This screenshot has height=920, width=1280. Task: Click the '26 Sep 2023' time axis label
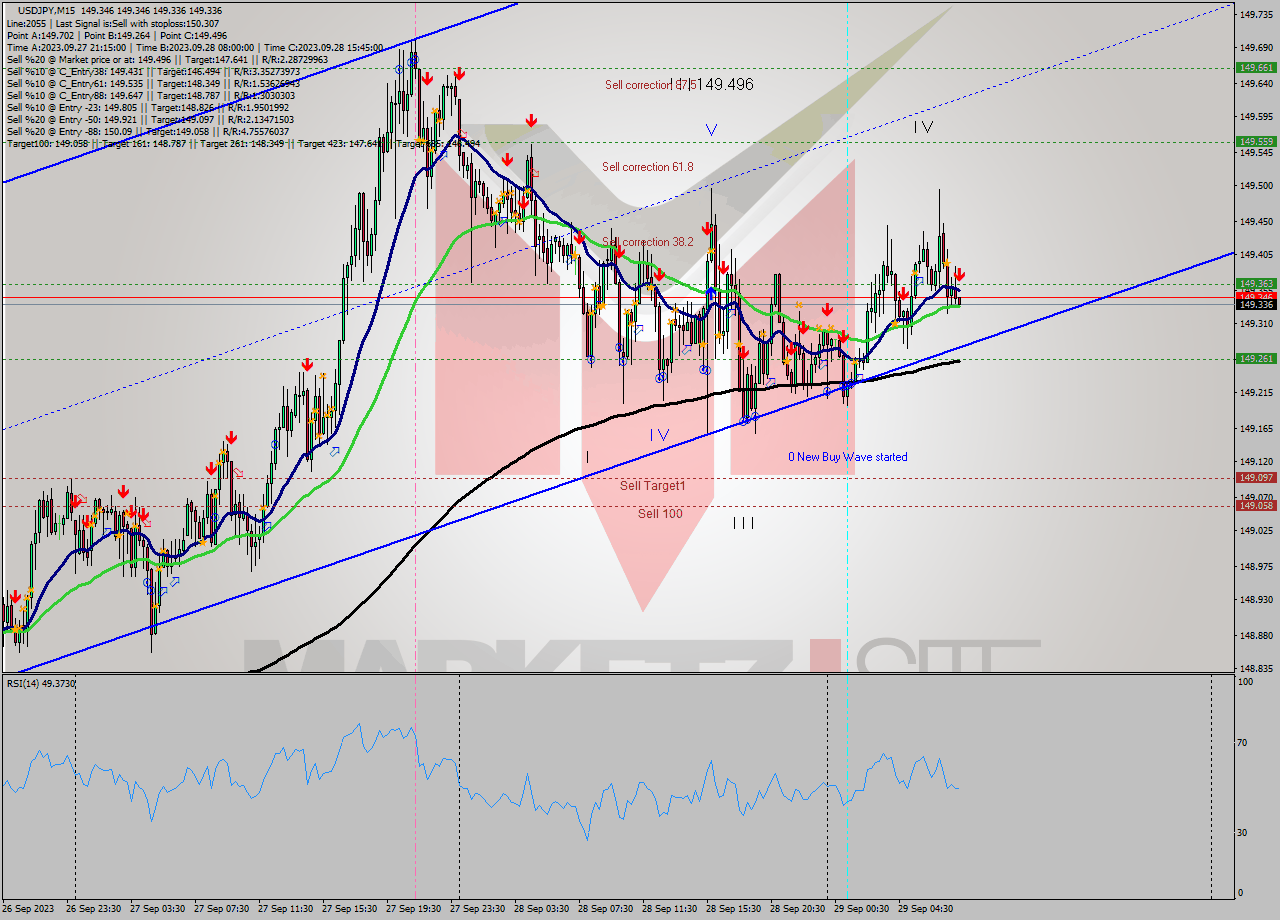coord(29,909)
